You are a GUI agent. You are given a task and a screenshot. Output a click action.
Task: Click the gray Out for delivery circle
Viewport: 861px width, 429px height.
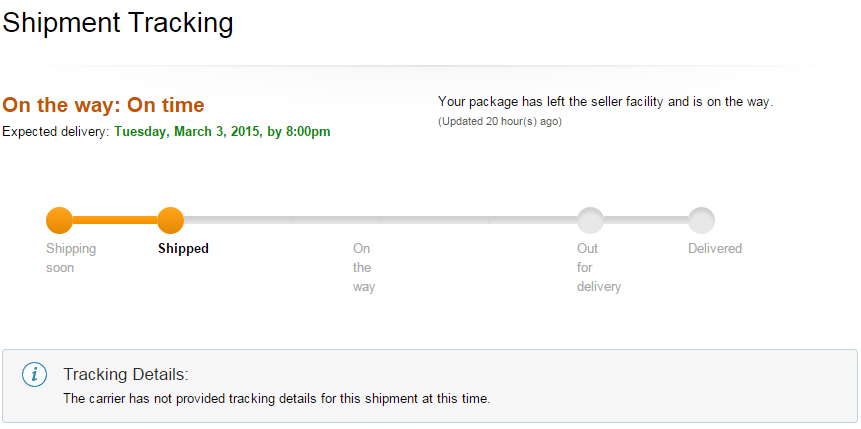590,221
